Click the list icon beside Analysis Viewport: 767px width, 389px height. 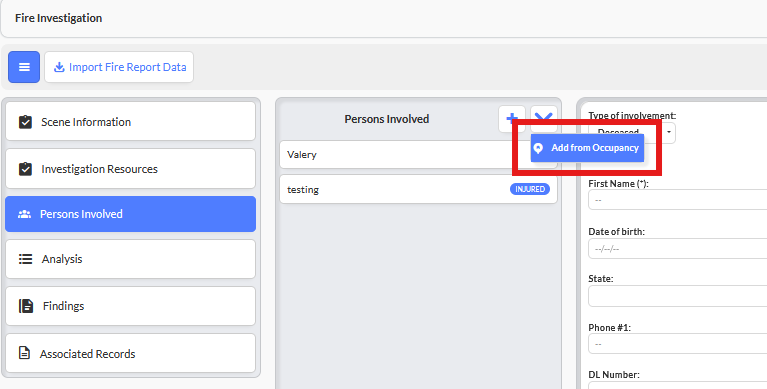click(x=25, y=259)
